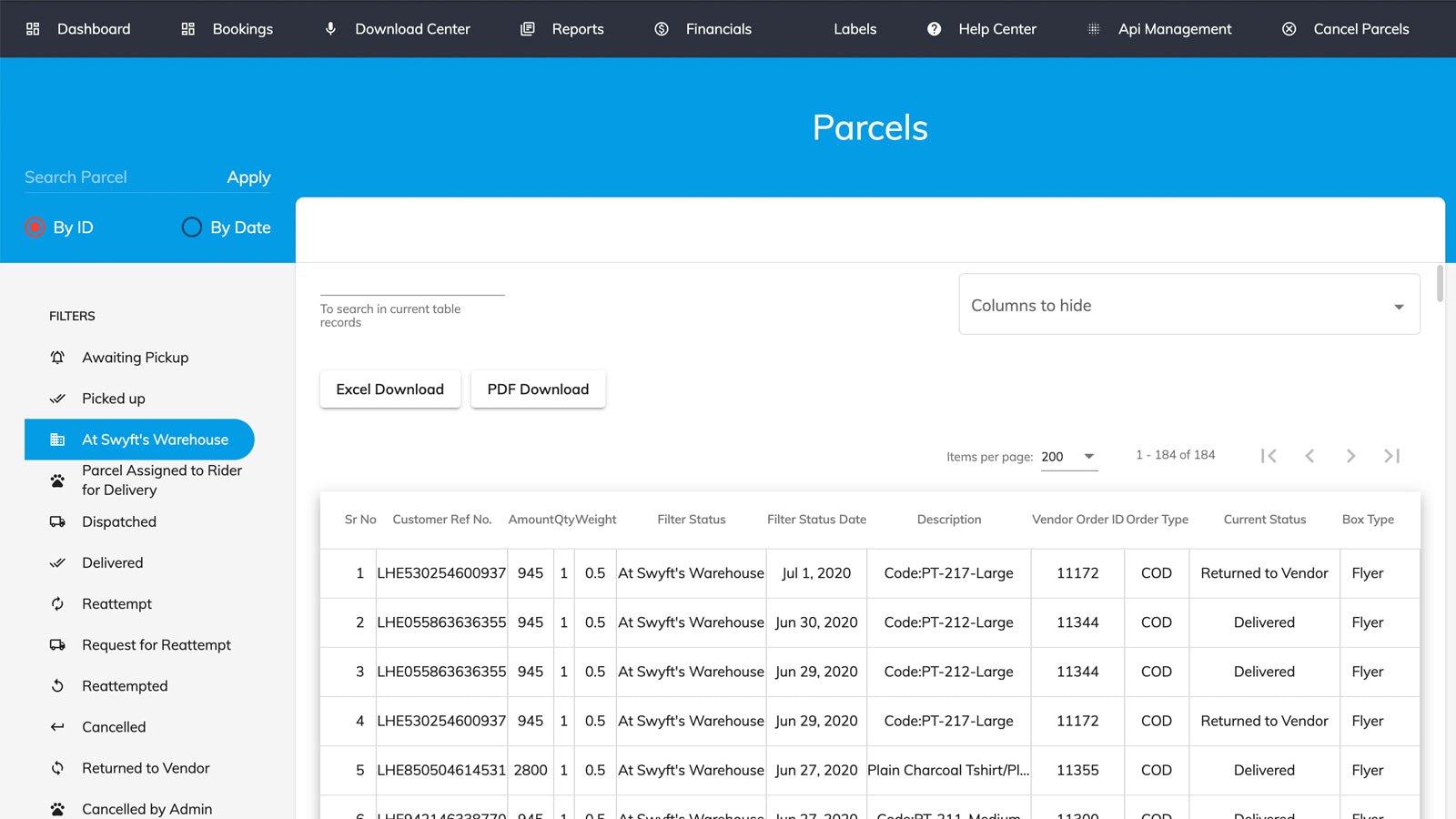Click row 5 reference LHE850504614531

pos(441,770)
